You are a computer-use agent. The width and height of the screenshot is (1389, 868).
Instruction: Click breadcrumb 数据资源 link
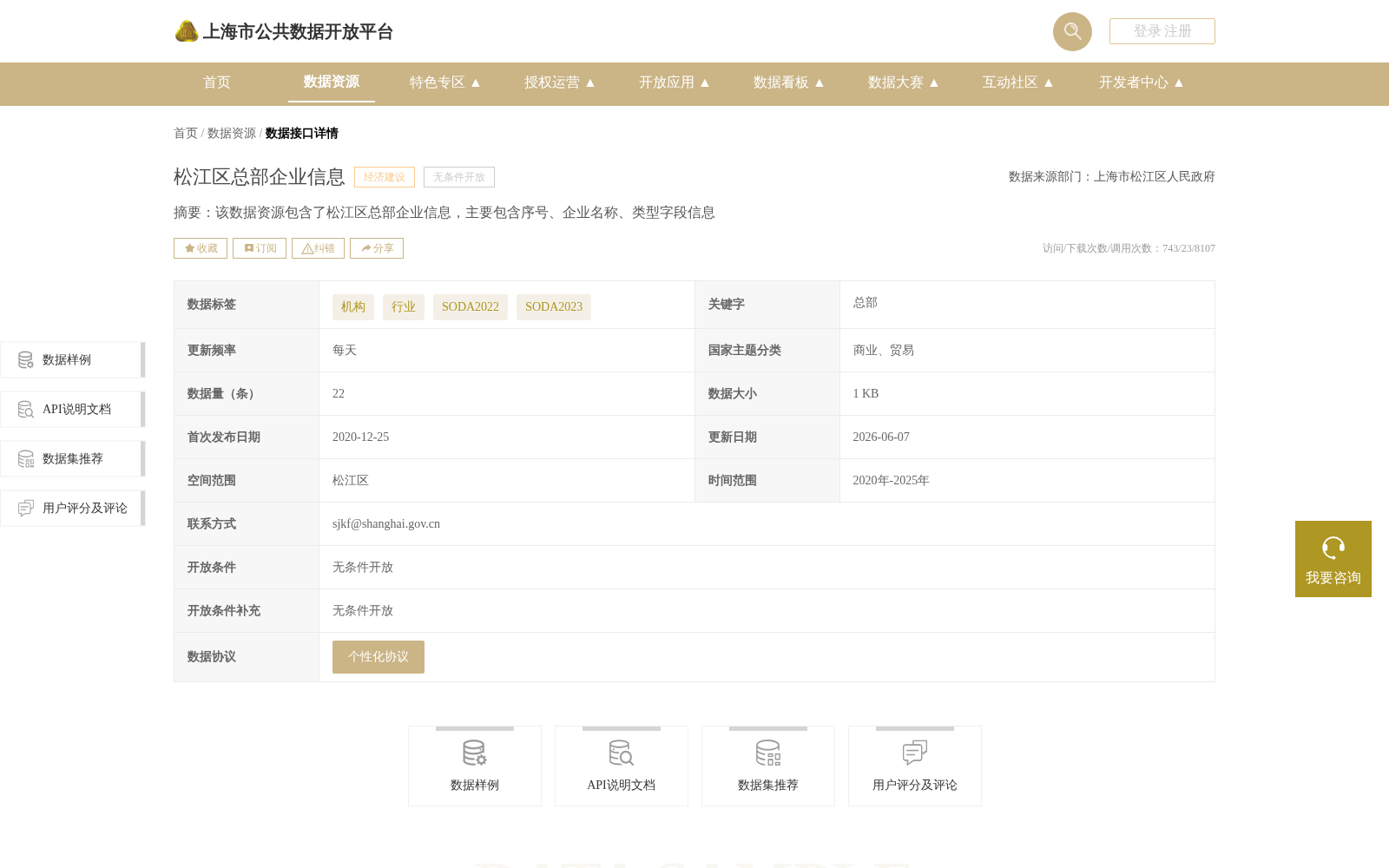232,133
